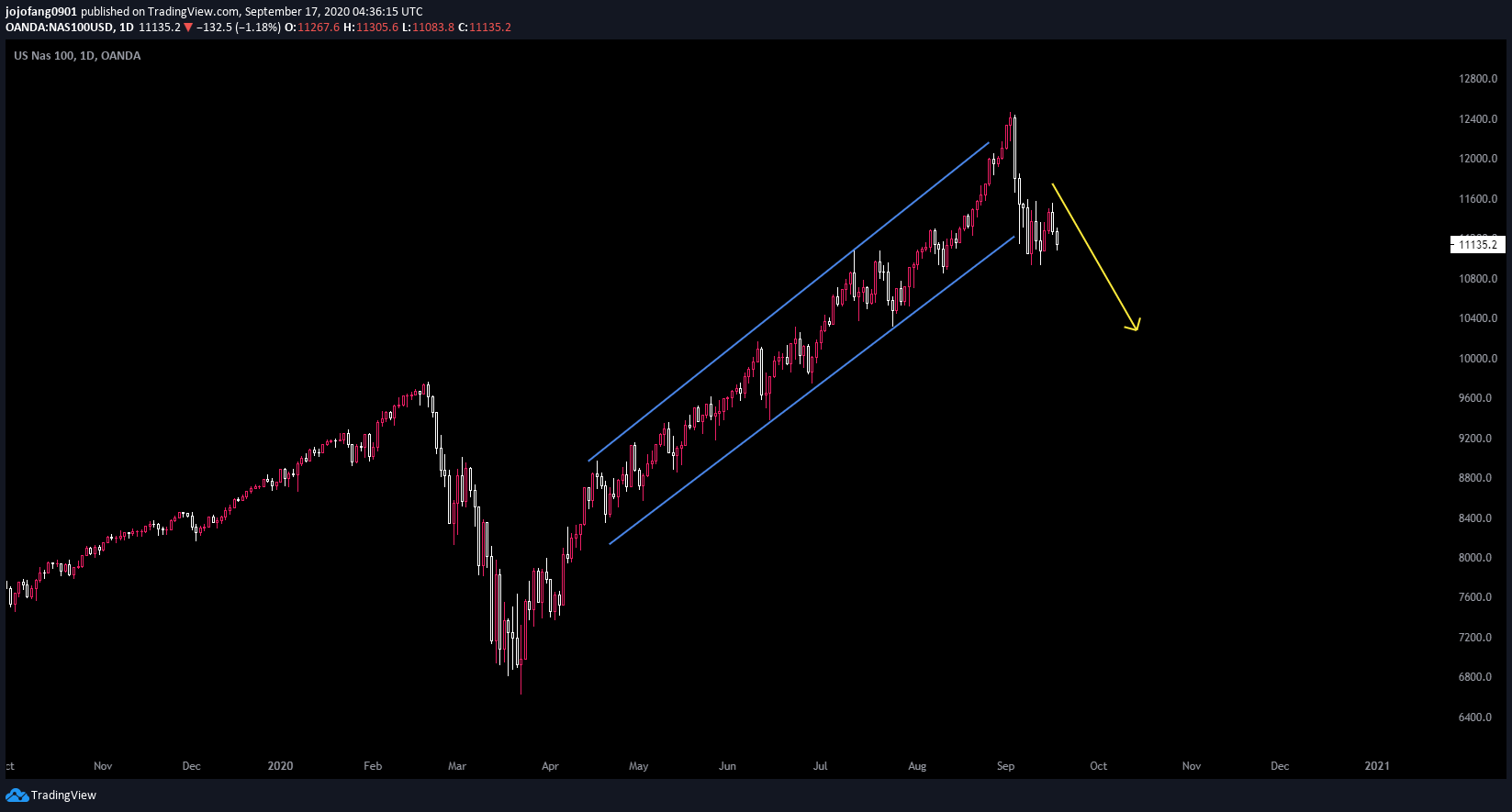The height and width of the screenshot is (812, 1512).
Task: Click the 12400.0 price axis label
Action: (x=1478, y=119)
